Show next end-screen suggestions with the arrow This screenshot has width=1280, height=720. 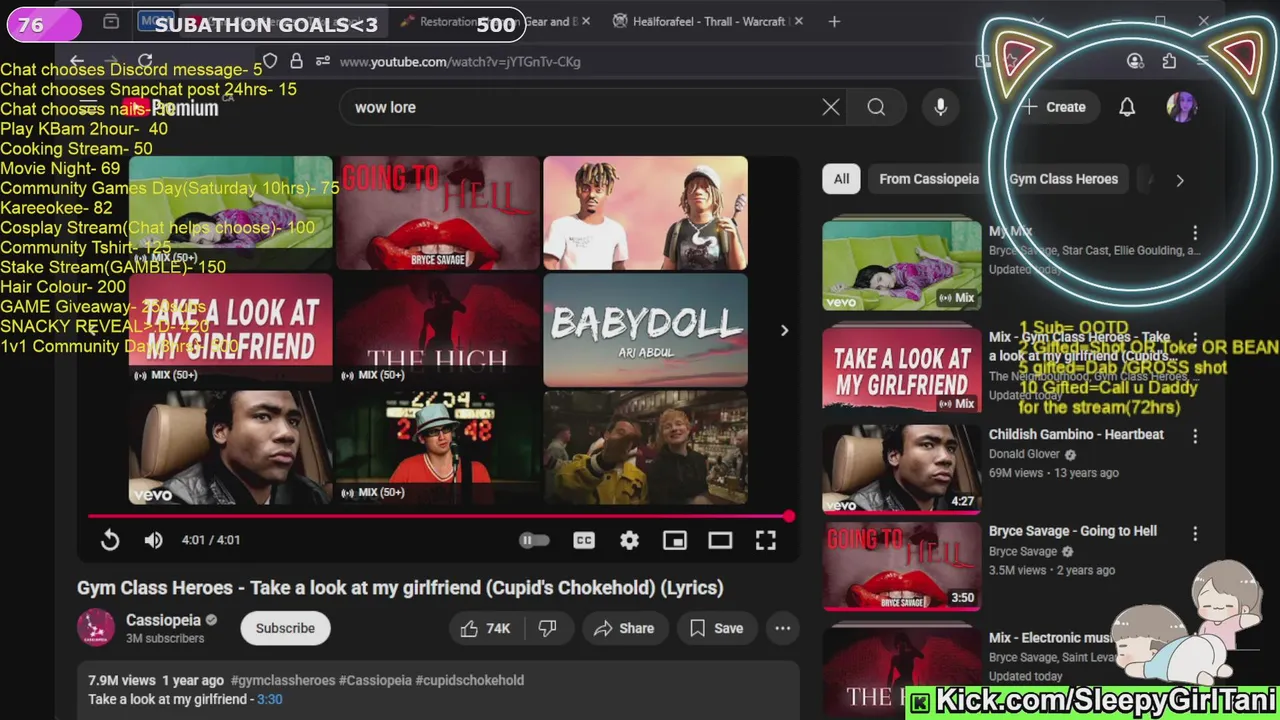(x=784, y=330)
